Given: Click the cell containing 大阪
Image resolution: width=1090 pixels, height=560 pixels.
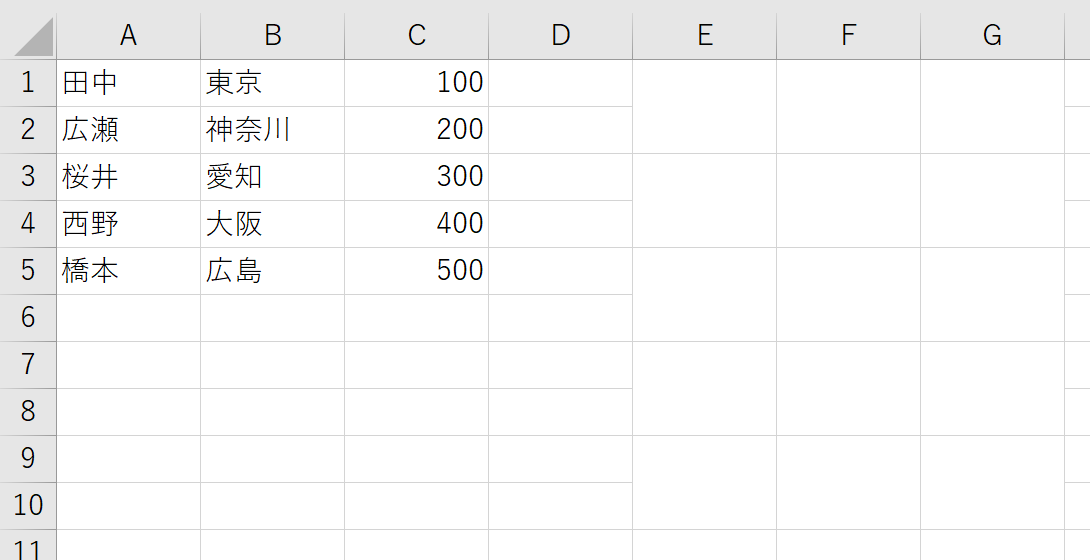Looking at the screenshot, I should coord(272,224).
